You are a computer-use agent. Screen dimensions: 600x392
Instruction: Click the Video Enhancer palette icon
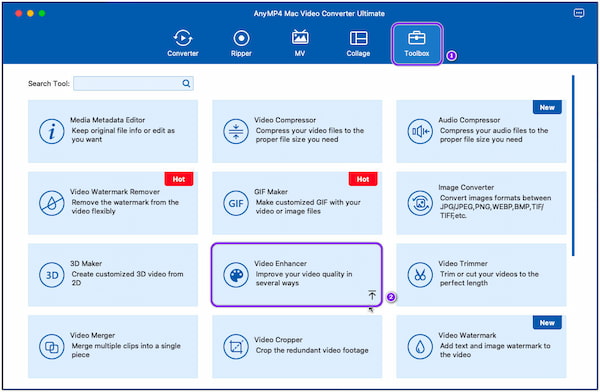236,275
